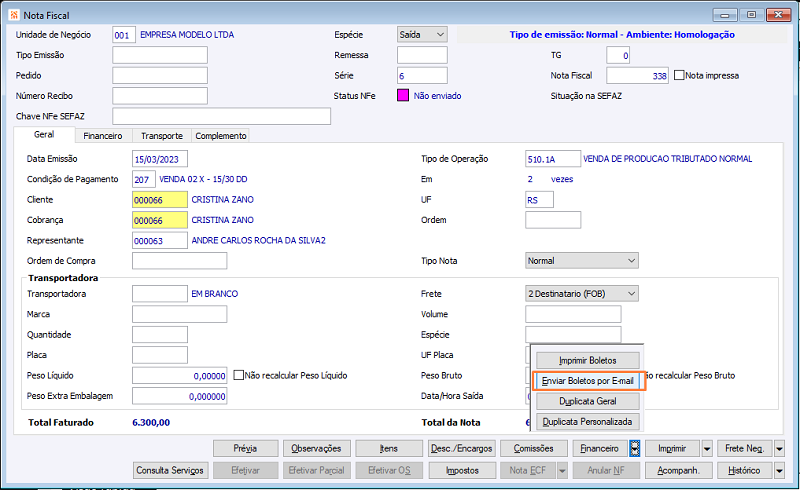Image resolution: width=800 pixels, height=490 pixels.
Task: Click the Impostos button
Action: (x=462, y=471)
